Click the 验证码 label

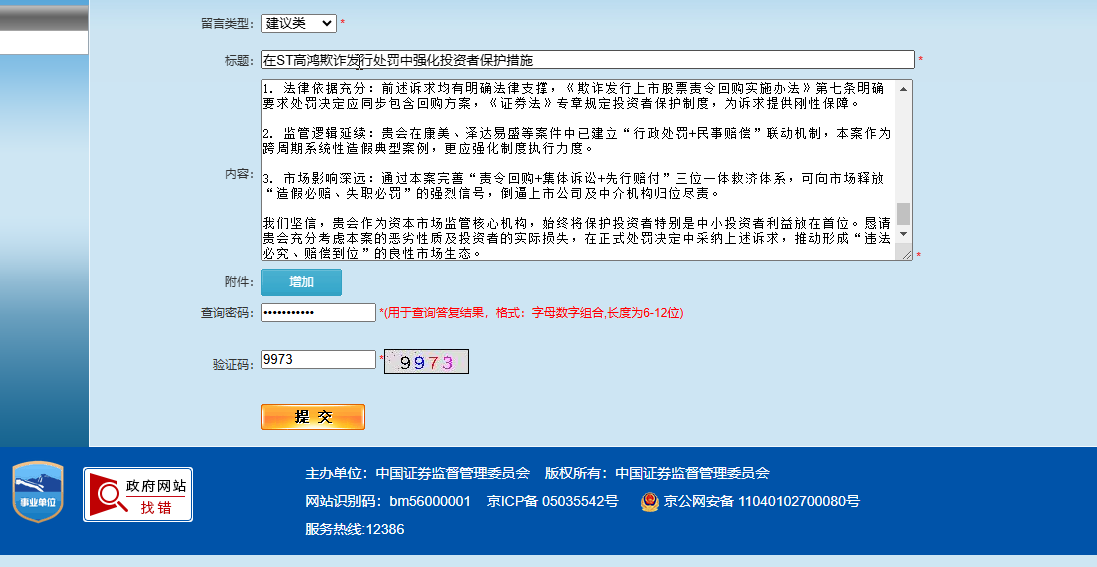pos(234,365)
